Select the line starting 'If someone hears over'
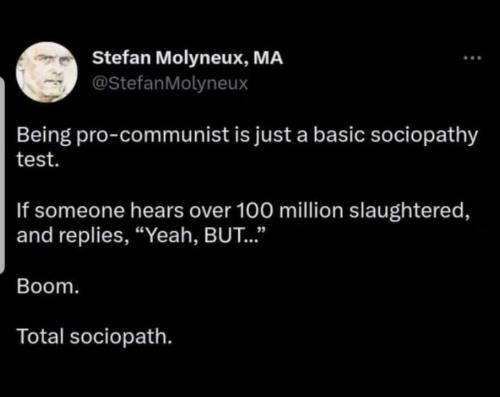 pyautogui.click(x=243, y=211)
